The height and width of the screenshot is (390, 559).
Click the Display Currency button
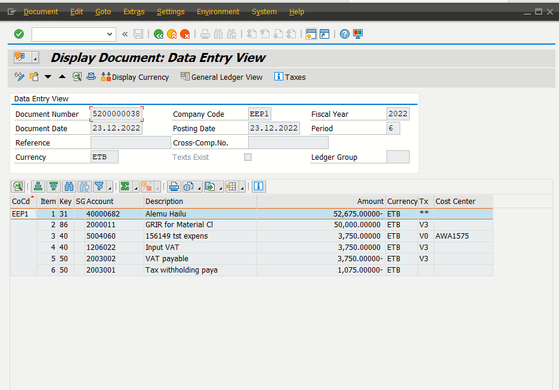click(135, 77)
